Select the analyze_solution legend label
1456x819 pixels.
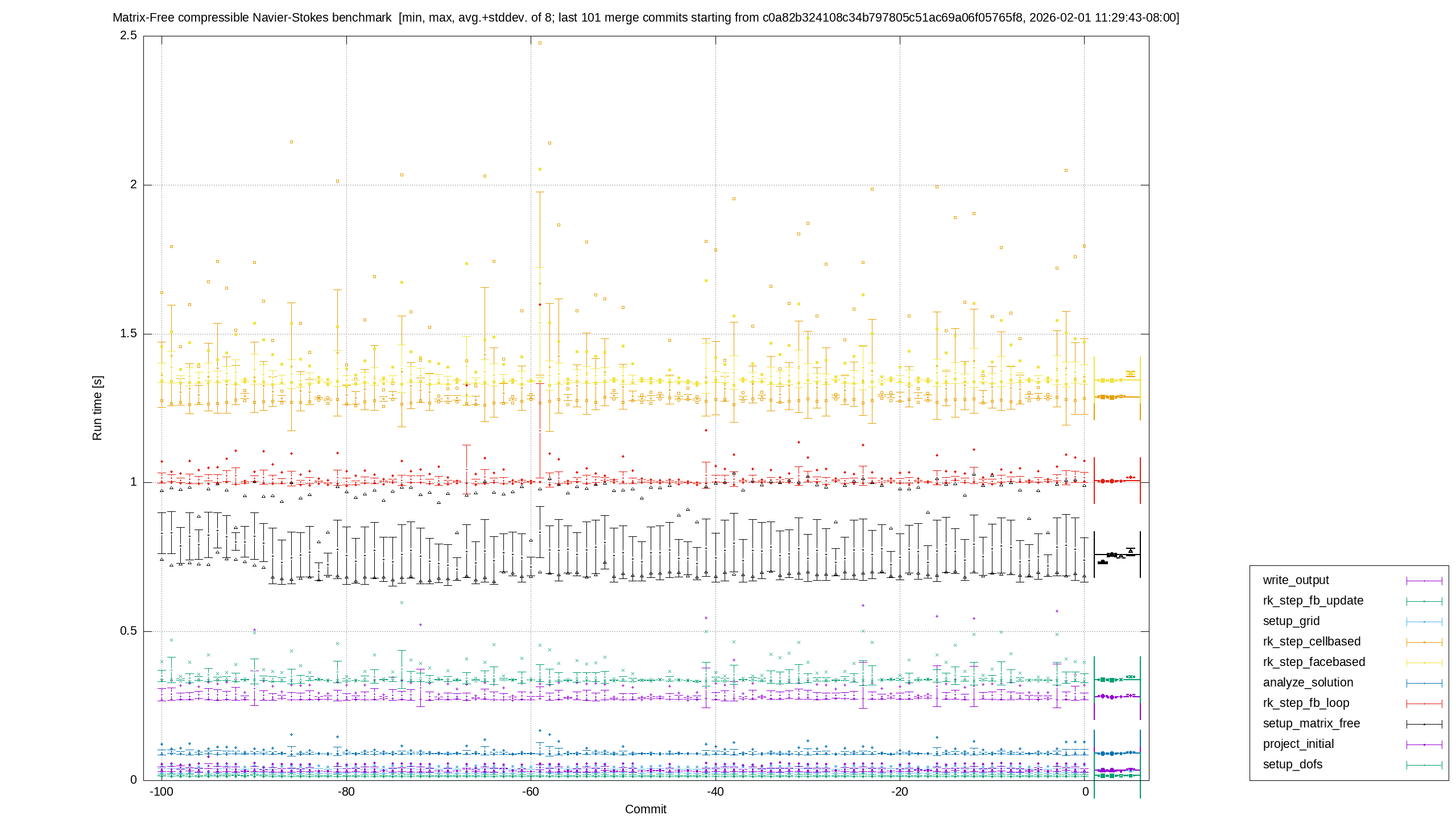[x=1308, y=682]
